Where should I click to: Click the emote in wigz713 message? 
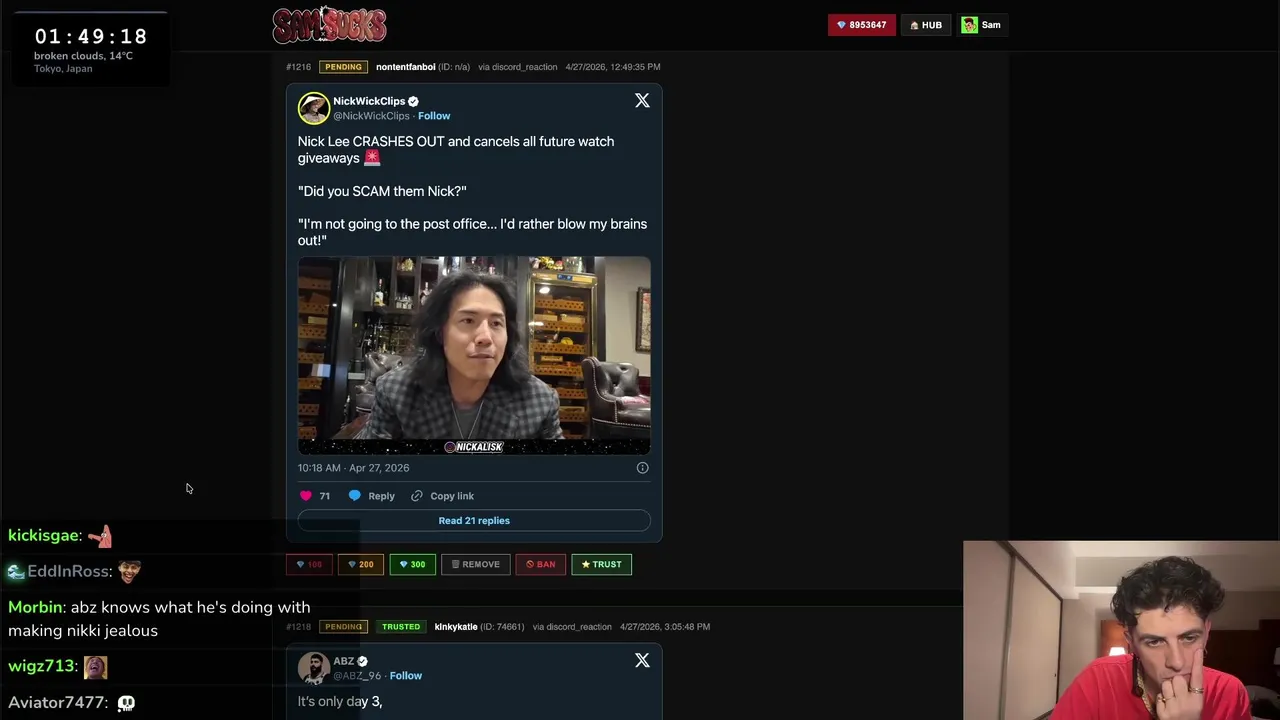tap(95, 667)
